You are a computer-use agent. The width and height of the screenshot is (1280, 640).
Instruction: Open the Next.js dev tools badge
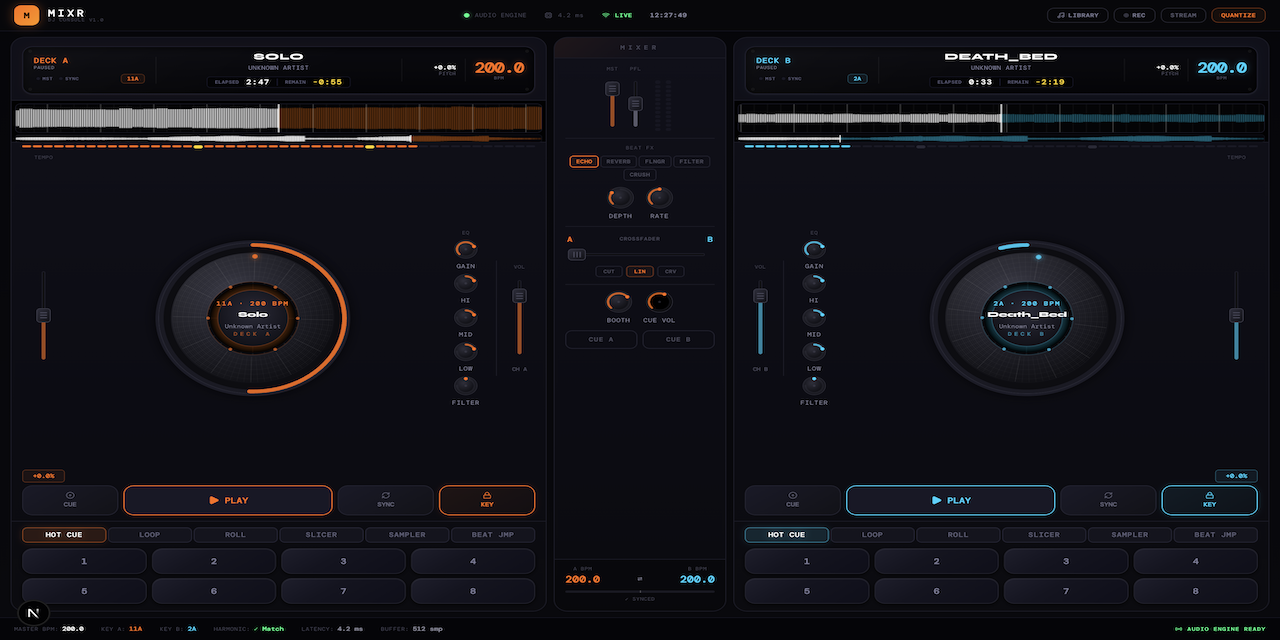click(34, 612)
